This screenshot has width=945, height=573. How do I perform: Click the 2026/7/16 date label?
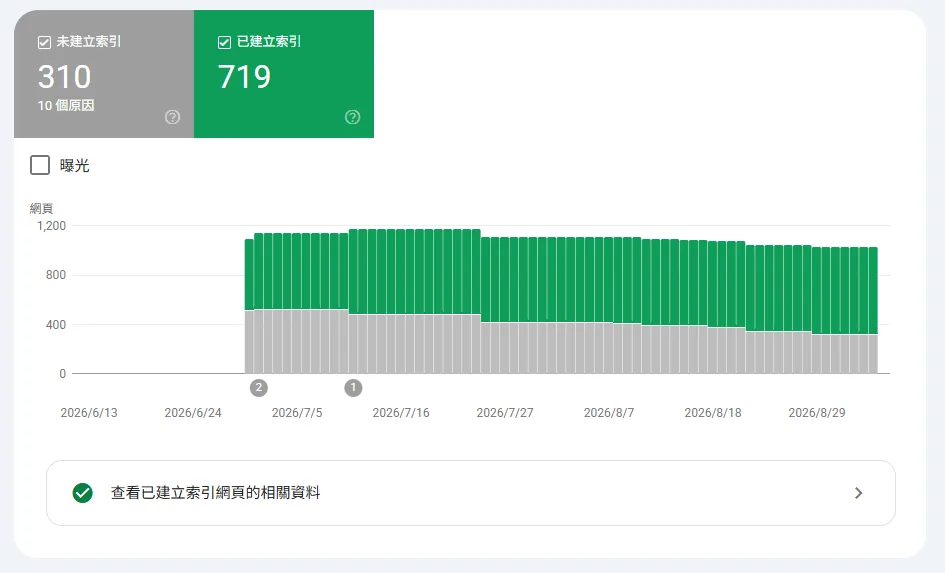tap(401, 413)
